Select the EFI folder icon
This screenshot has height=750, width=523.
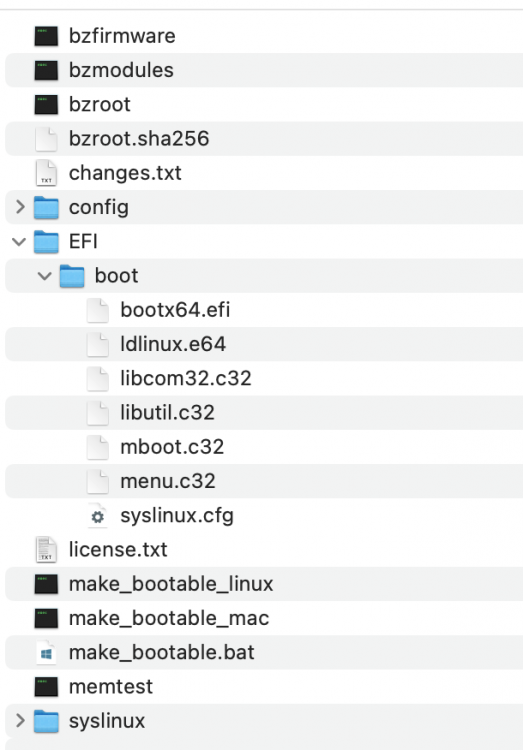click(46, 242)
